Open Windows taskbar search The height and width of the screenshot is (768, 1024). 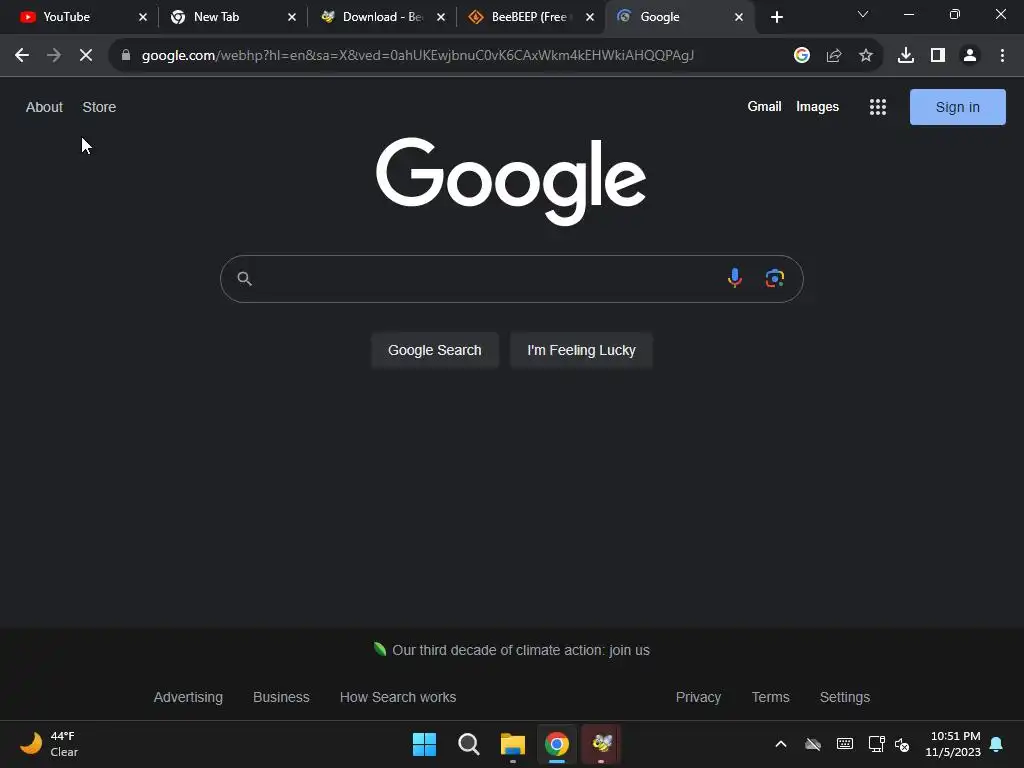468,744
